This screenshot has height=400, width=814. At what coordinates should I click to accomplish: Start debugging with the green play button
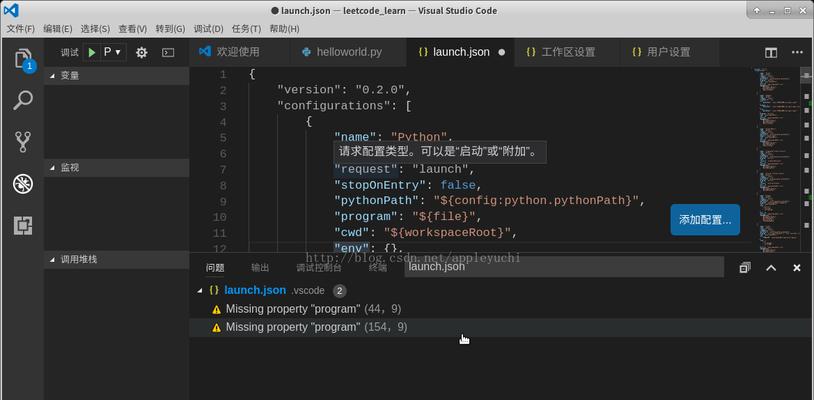coord(92,52)
